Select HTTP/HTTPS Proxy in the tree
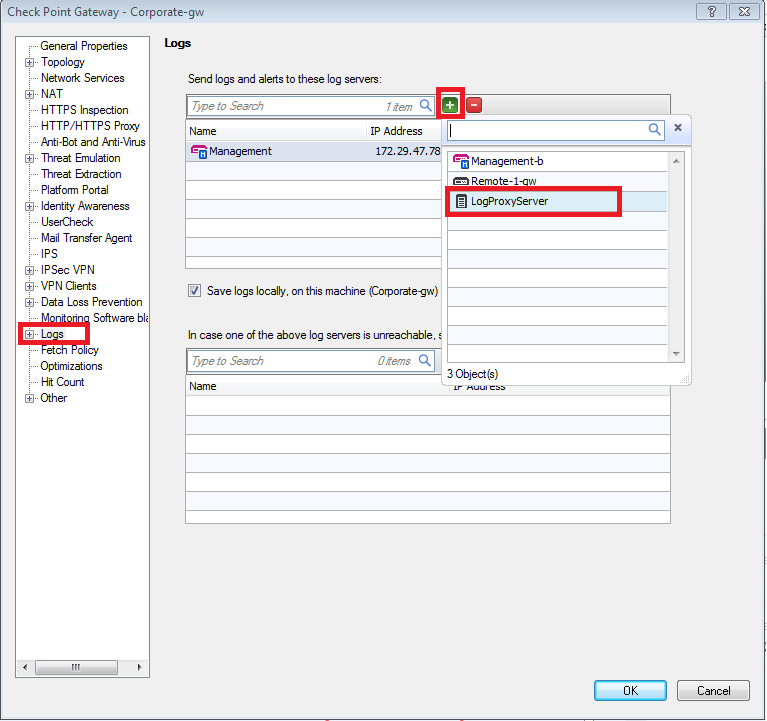 [x=90, y=126]
